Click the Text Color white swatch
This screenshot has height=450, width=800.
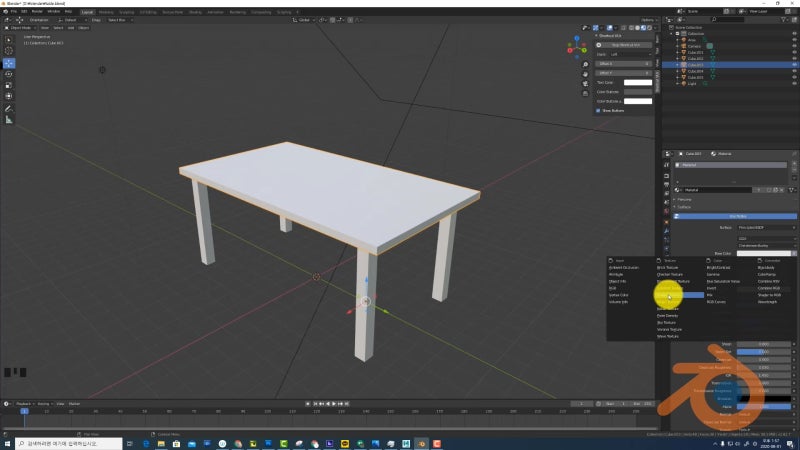pos(638,82)
